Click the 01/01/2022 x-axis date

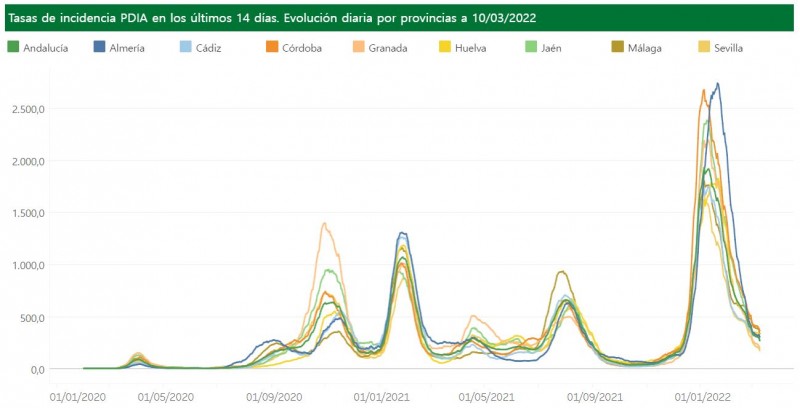pos(703,397)
